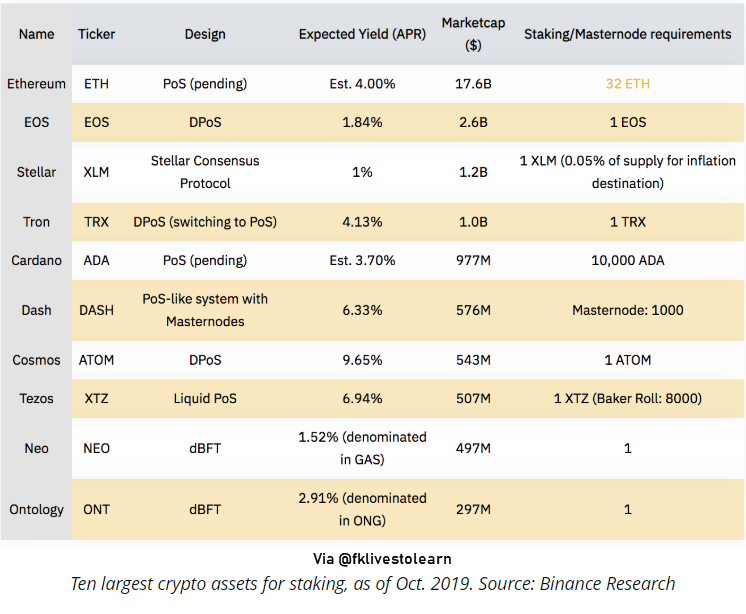This screenshot has width=746, height=614.
Task: Select the Cardano 10,000 ADA requirement
Action: point(628,261)
